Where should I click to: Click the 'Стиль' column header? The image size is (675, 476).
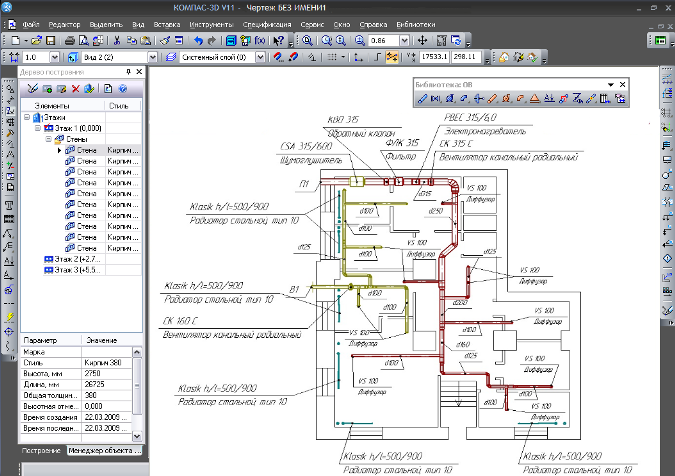coord(123,105)
